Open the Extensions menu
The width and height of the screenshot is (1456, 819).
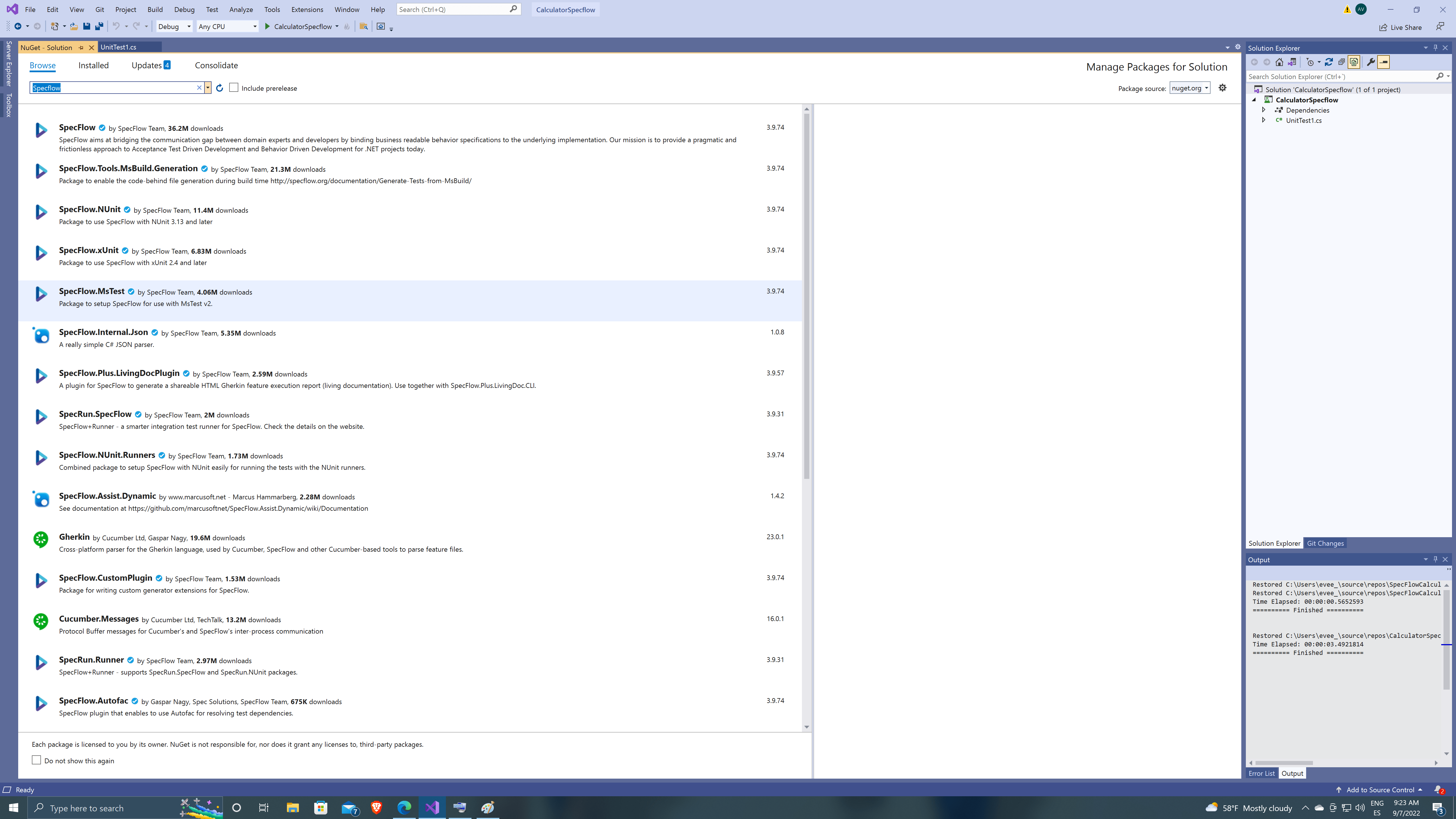pos(307,10)
